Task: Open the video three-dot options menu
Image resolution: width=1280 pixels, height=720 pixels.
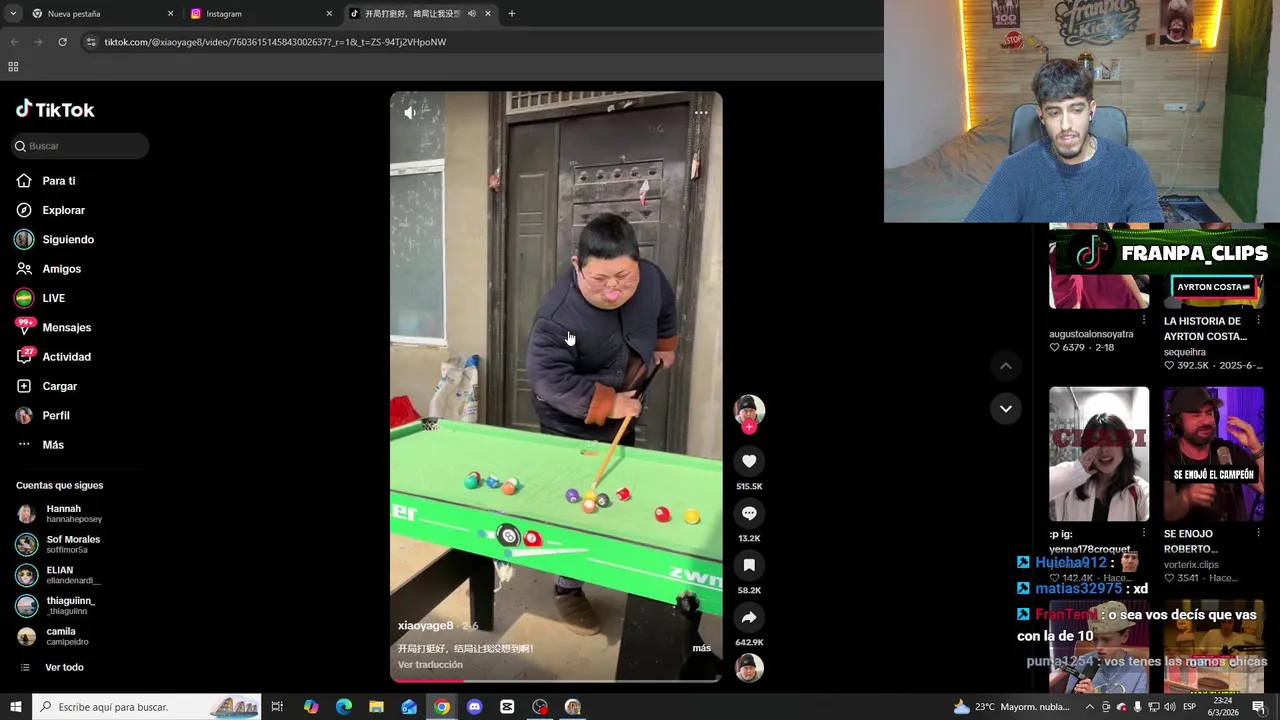Action: point(701,112)
